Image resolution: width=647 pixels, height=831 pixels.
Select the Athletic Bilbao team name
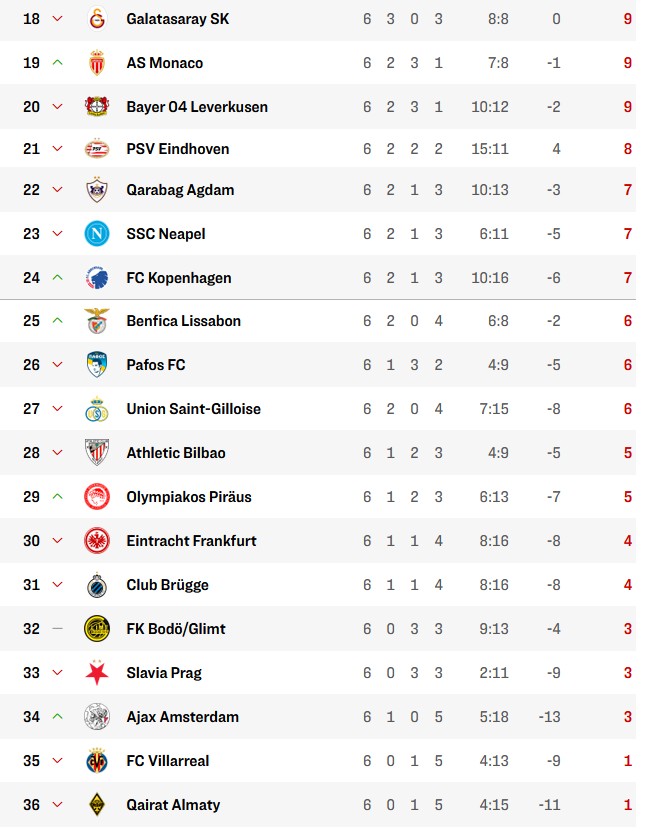[x=176, y=453]
